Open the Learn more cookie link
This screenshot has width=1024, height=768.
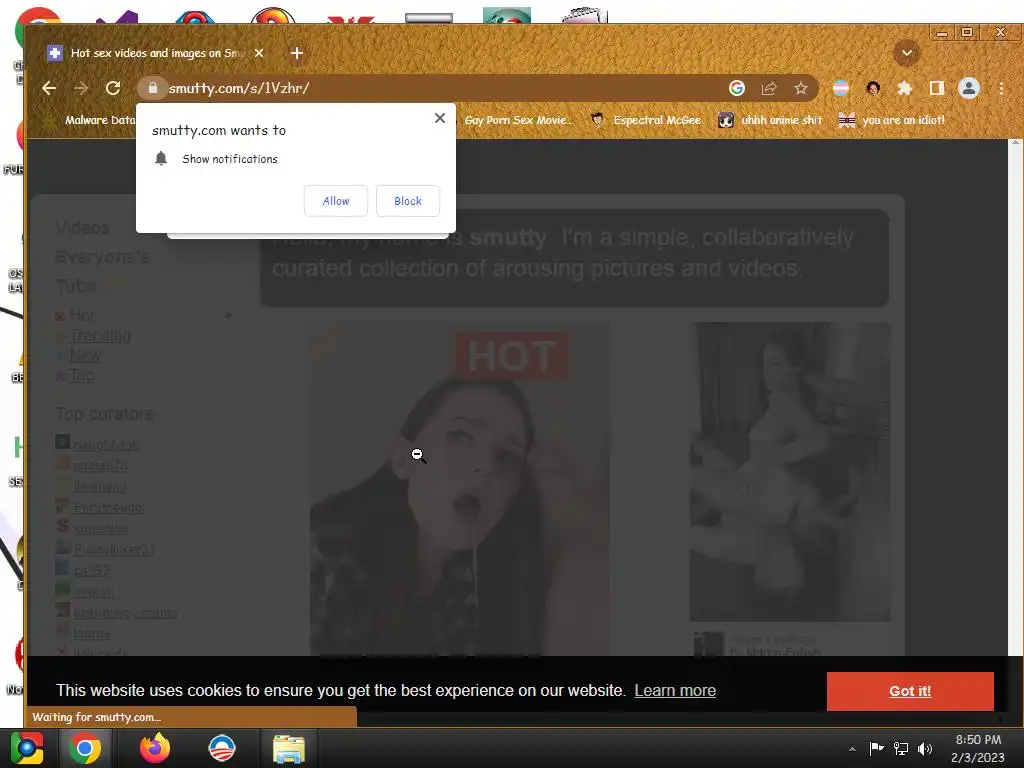675,690
